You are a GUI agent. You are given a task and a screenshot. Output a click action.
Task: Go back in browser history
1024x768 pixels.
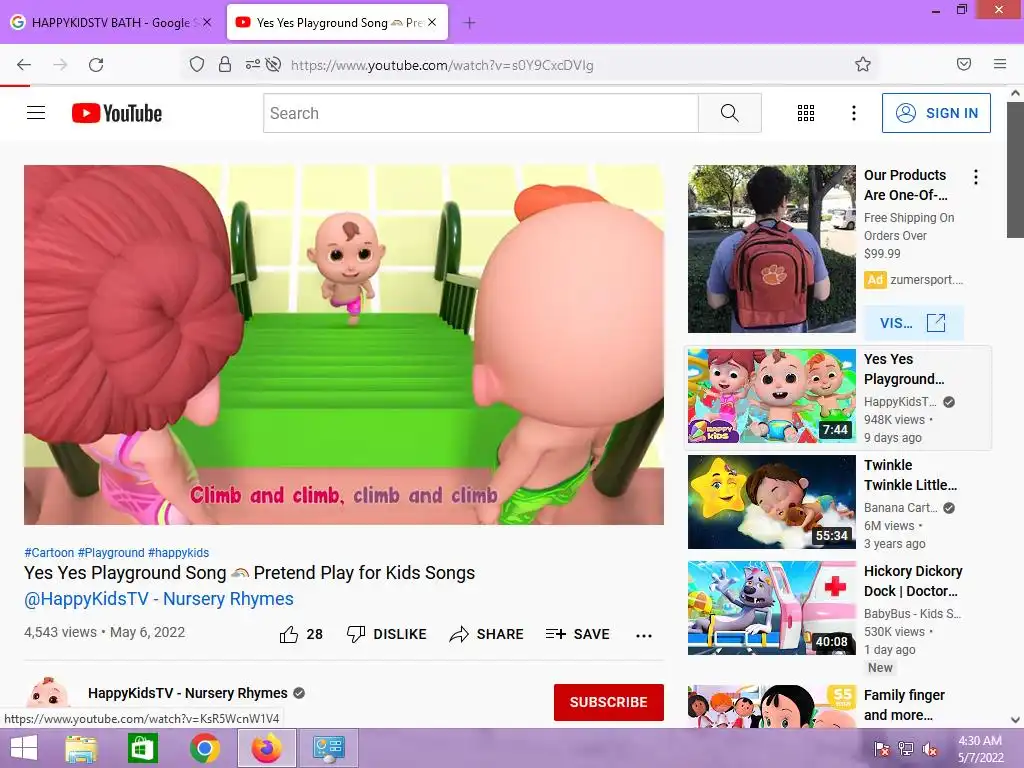point(24,65)
